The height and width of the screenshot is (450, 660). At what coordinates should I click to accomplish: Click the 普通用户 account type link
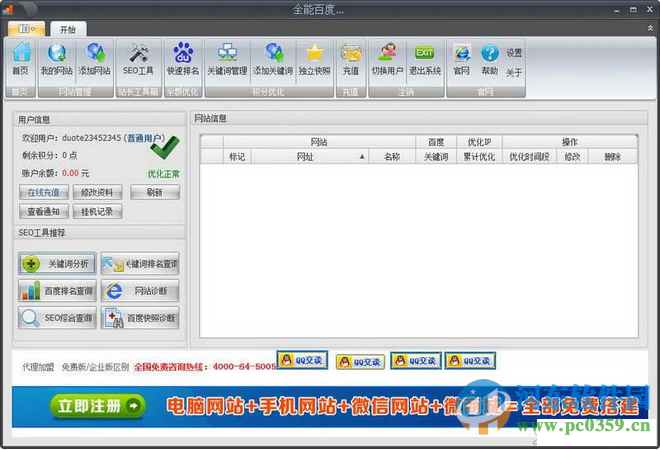pyautogui.click(x=145, y=138)
